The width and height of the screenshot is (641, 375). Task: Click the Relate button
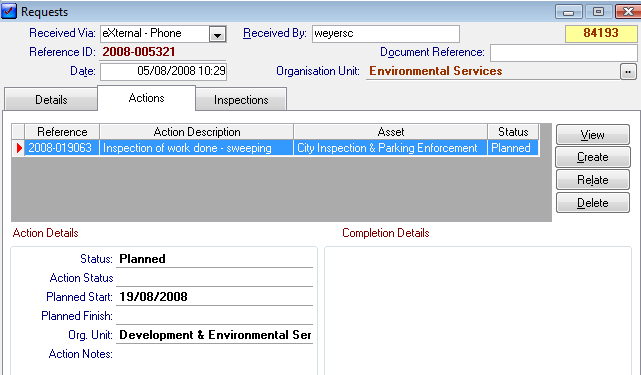click(592, 180)
